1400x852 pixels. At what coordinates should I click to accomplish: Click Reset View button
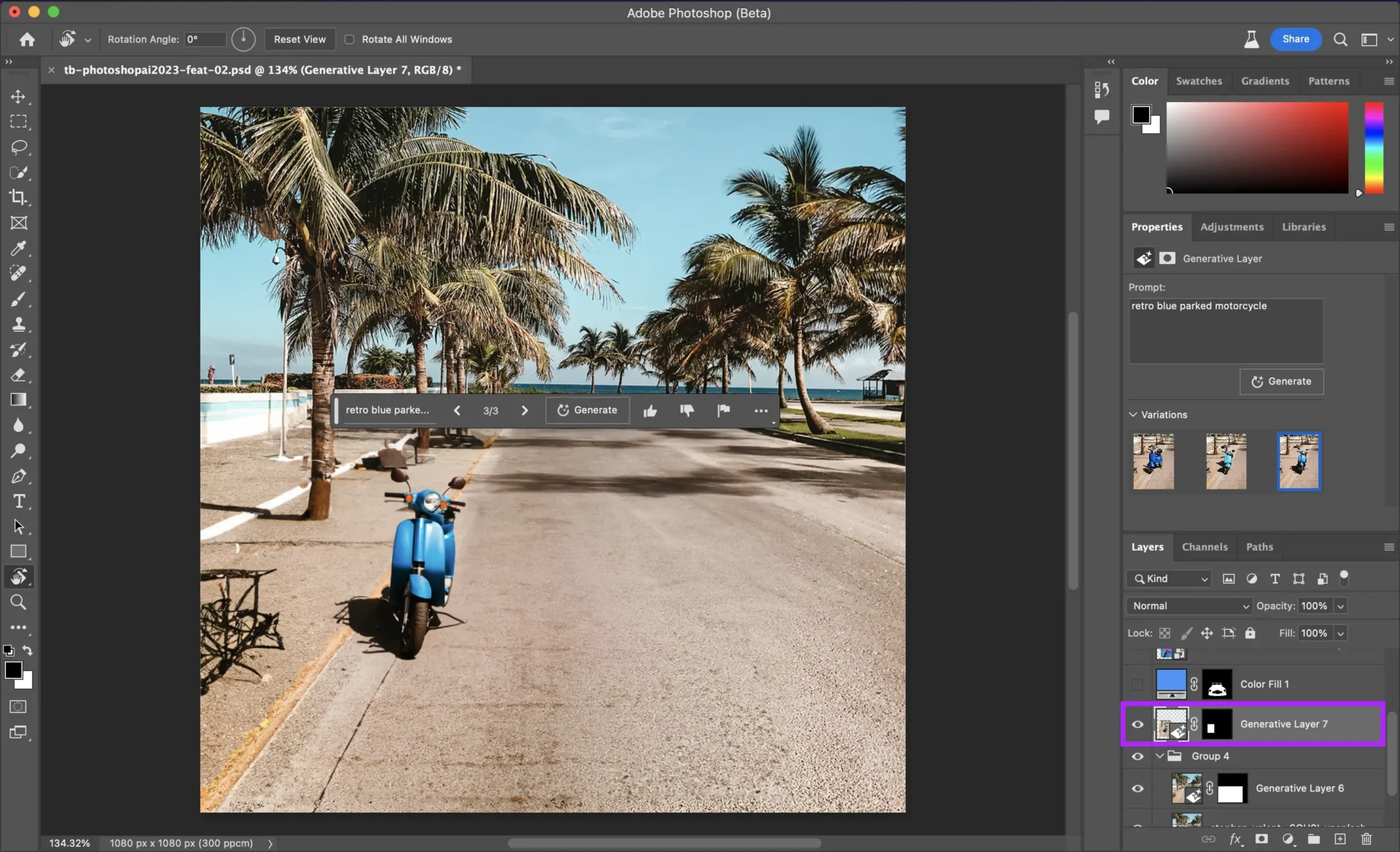point(299,39)
